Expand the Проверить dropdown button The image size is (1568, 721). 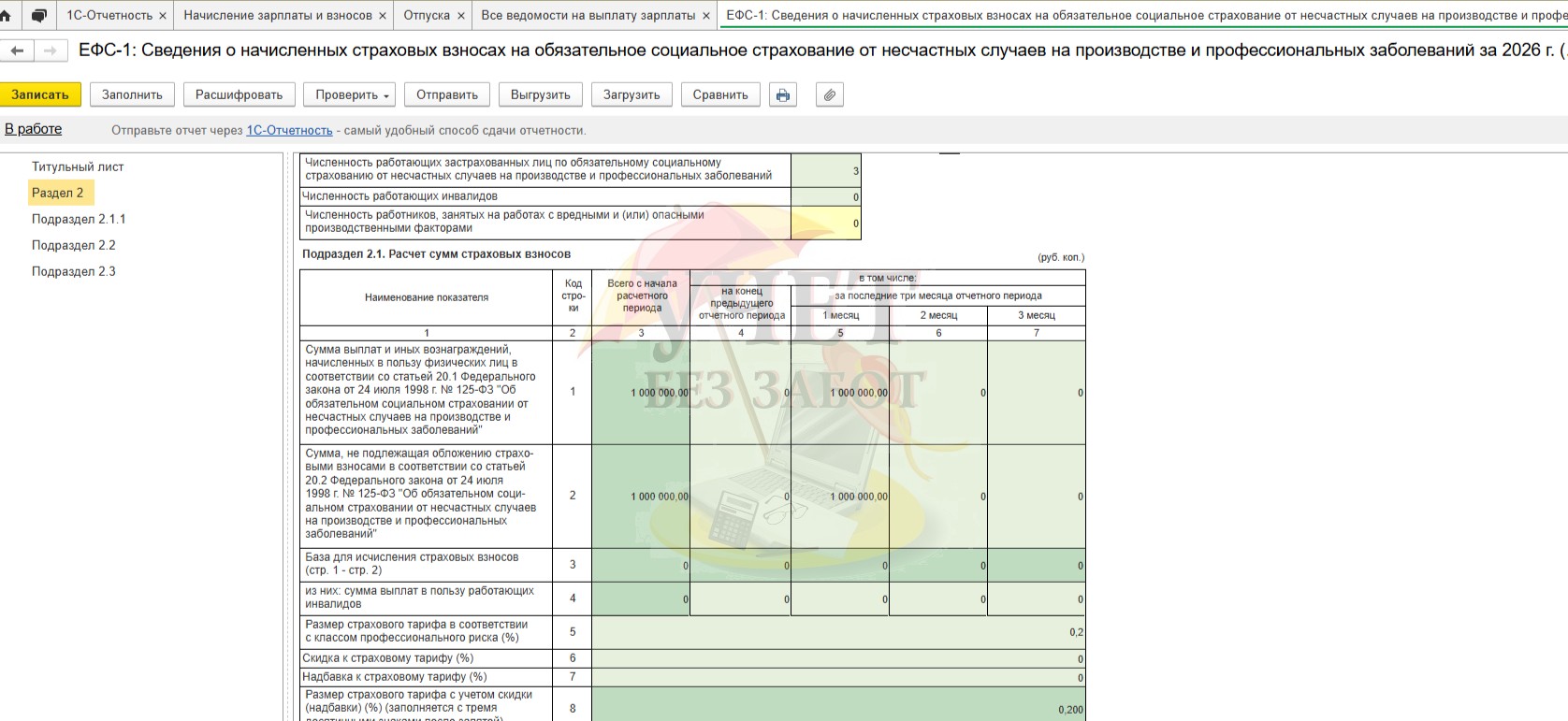pyautogui.click(x=350, y=94)
